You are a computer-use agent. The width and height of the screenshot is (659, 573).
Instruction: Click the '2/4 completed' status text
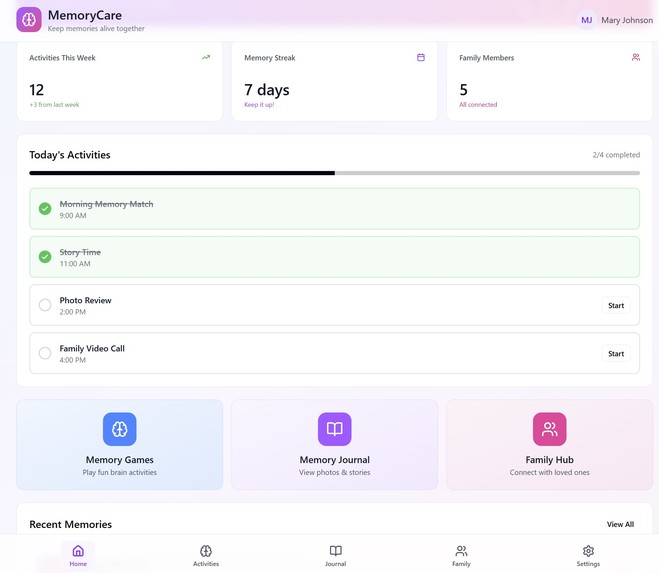(x=616, y=155)
